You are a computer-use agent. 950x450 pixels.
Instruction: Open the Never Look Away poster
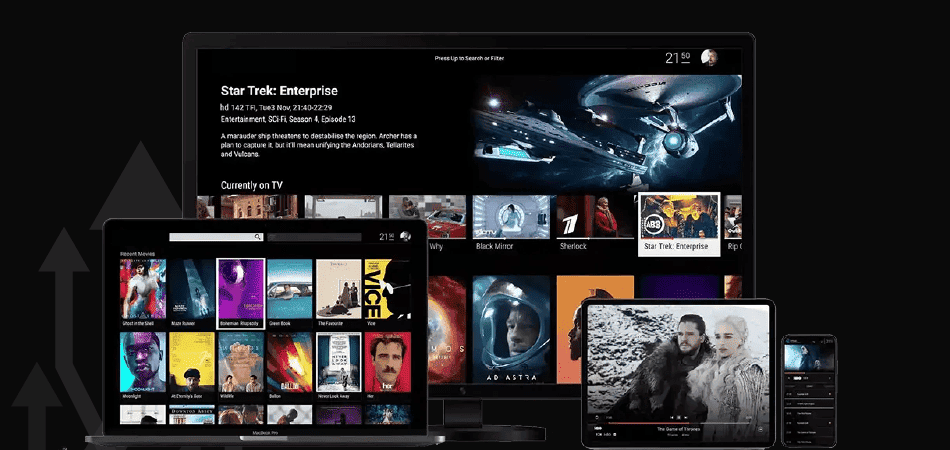click(x=339, y=362)
